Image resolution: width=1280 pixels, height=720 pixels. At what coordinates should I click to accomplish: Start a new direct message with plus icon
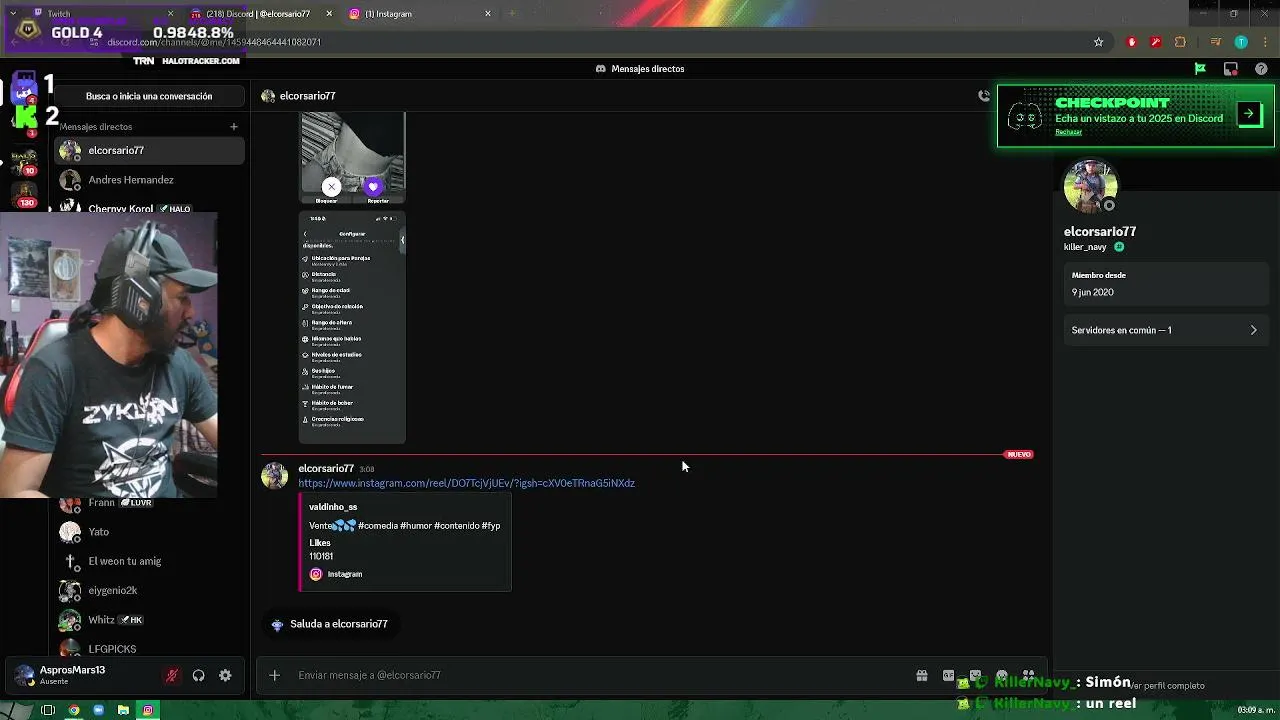point(234,127)
